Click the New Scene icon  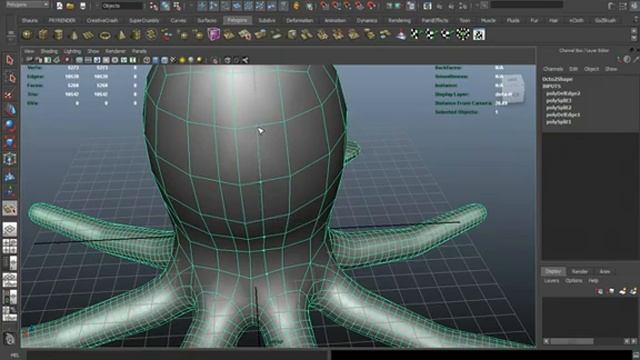point(60,5)
